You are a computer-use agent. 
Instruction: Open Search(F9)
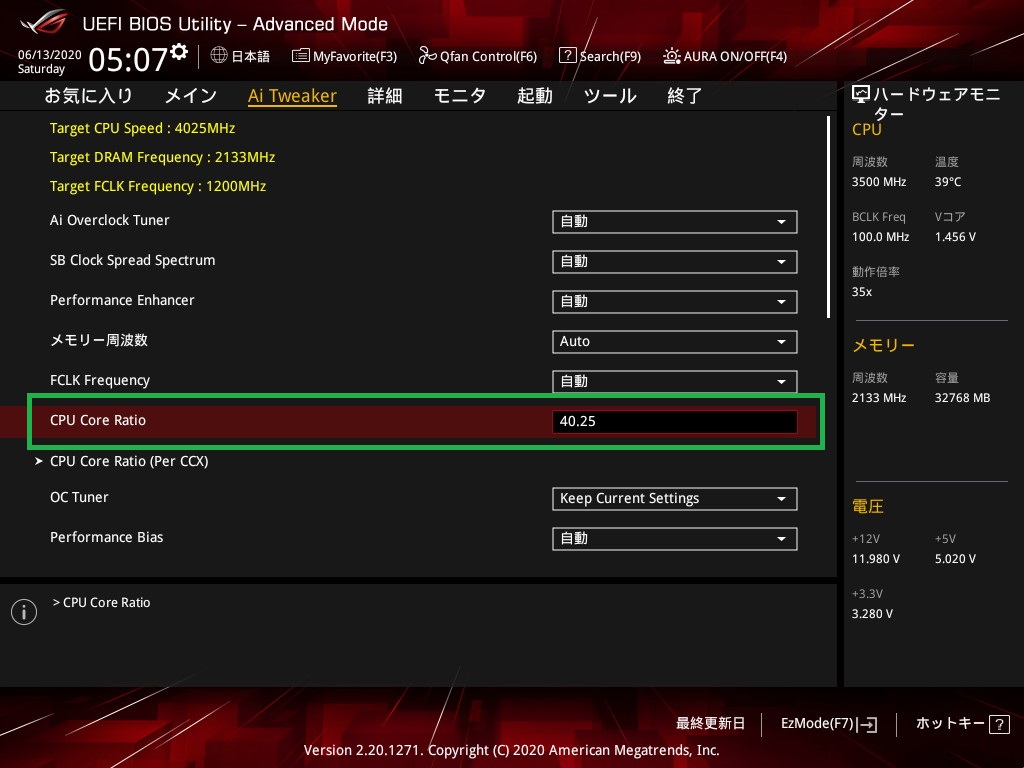tap(600, 56)
